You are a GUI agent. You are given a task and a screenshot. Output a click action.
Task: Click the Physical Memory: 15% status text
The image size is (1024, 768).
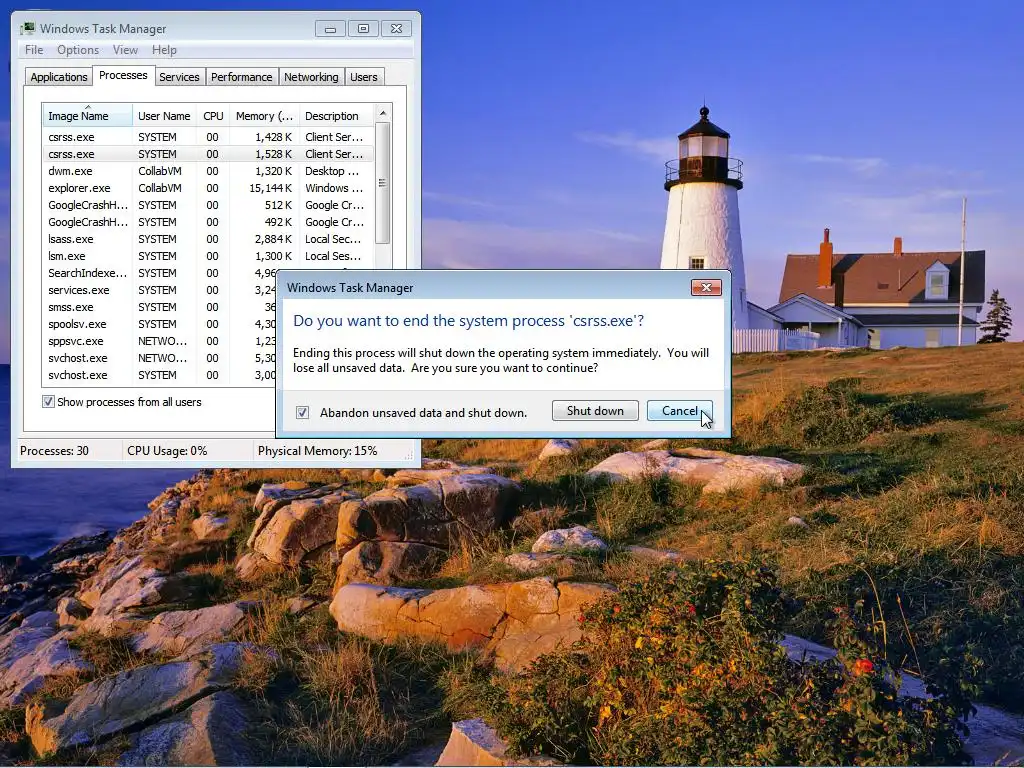(x=317, y=451)
